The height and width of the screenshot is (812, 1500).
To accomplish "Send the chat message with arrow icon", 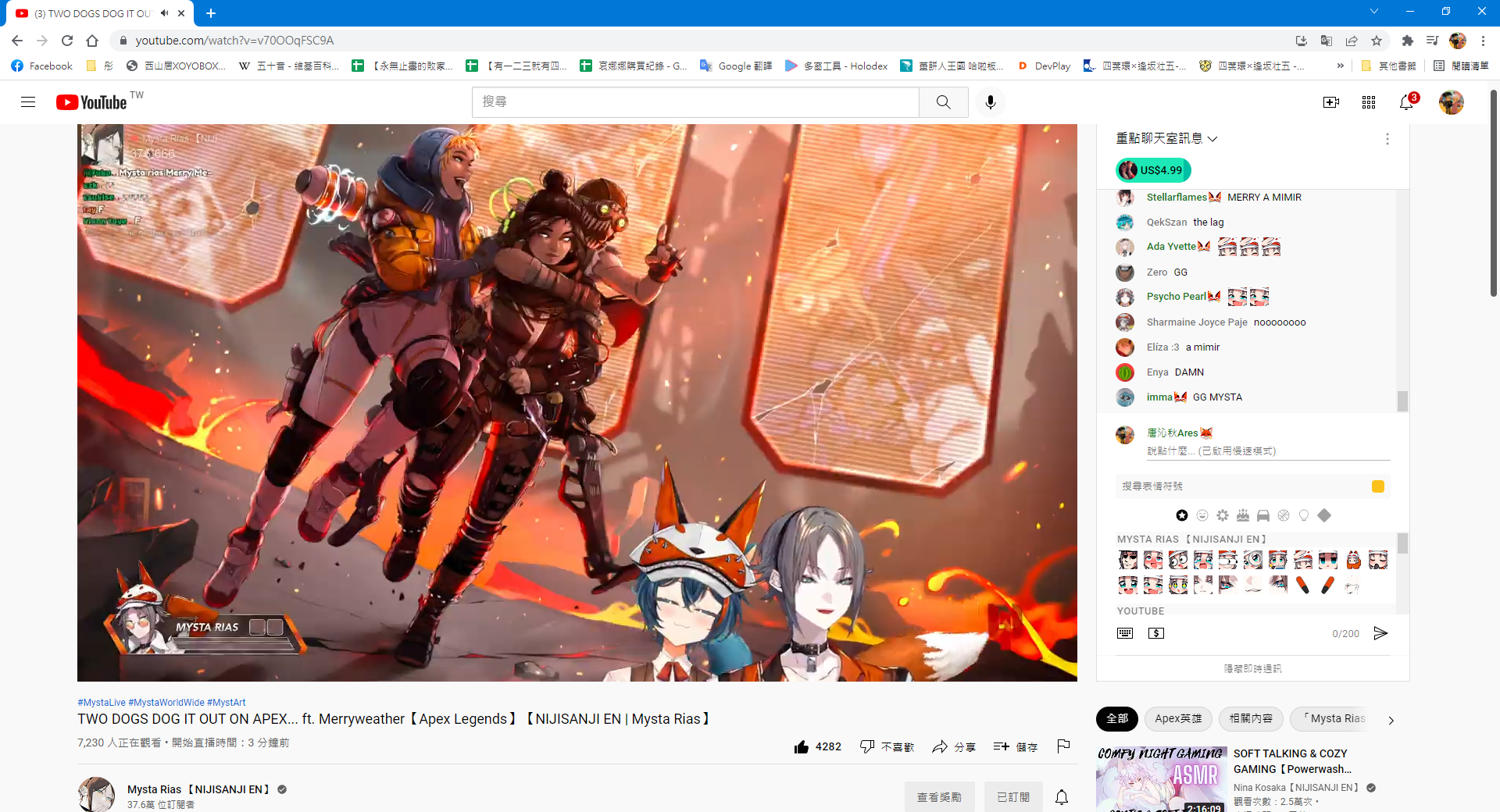I will pyautogui.click(x=1380, y=633).
